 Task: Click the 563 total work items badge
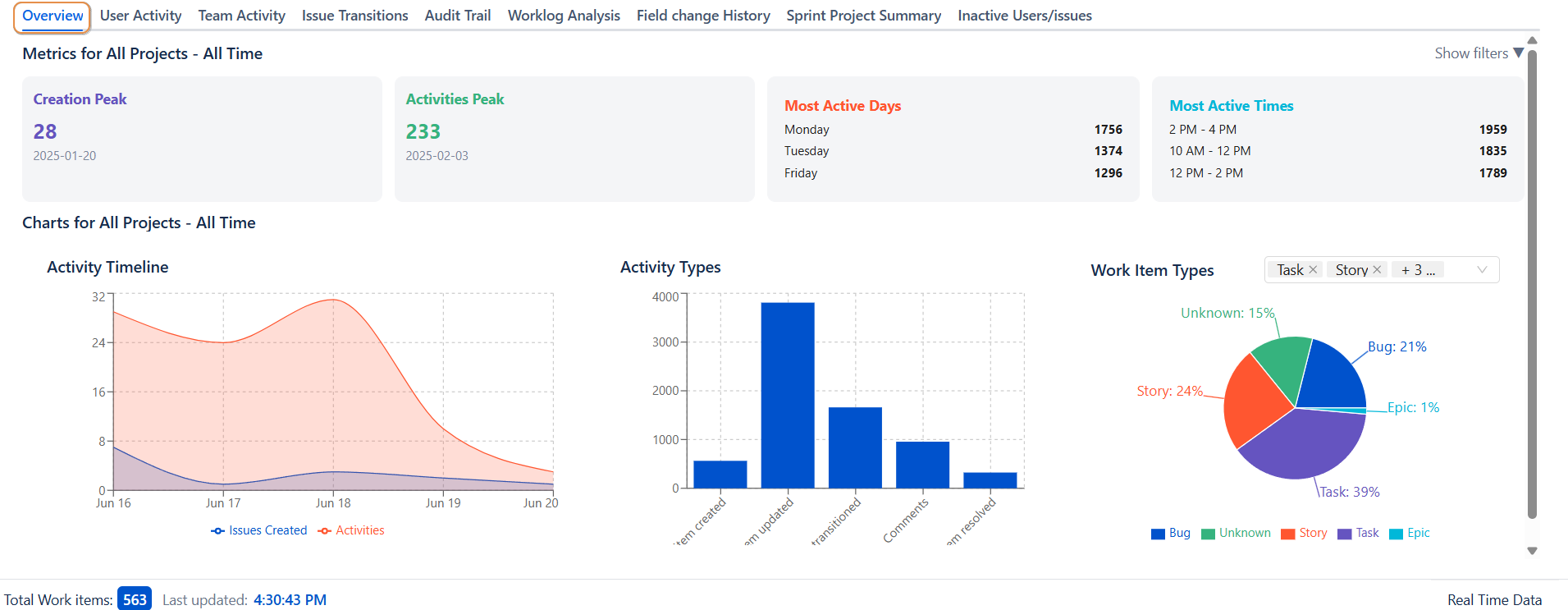135,599
